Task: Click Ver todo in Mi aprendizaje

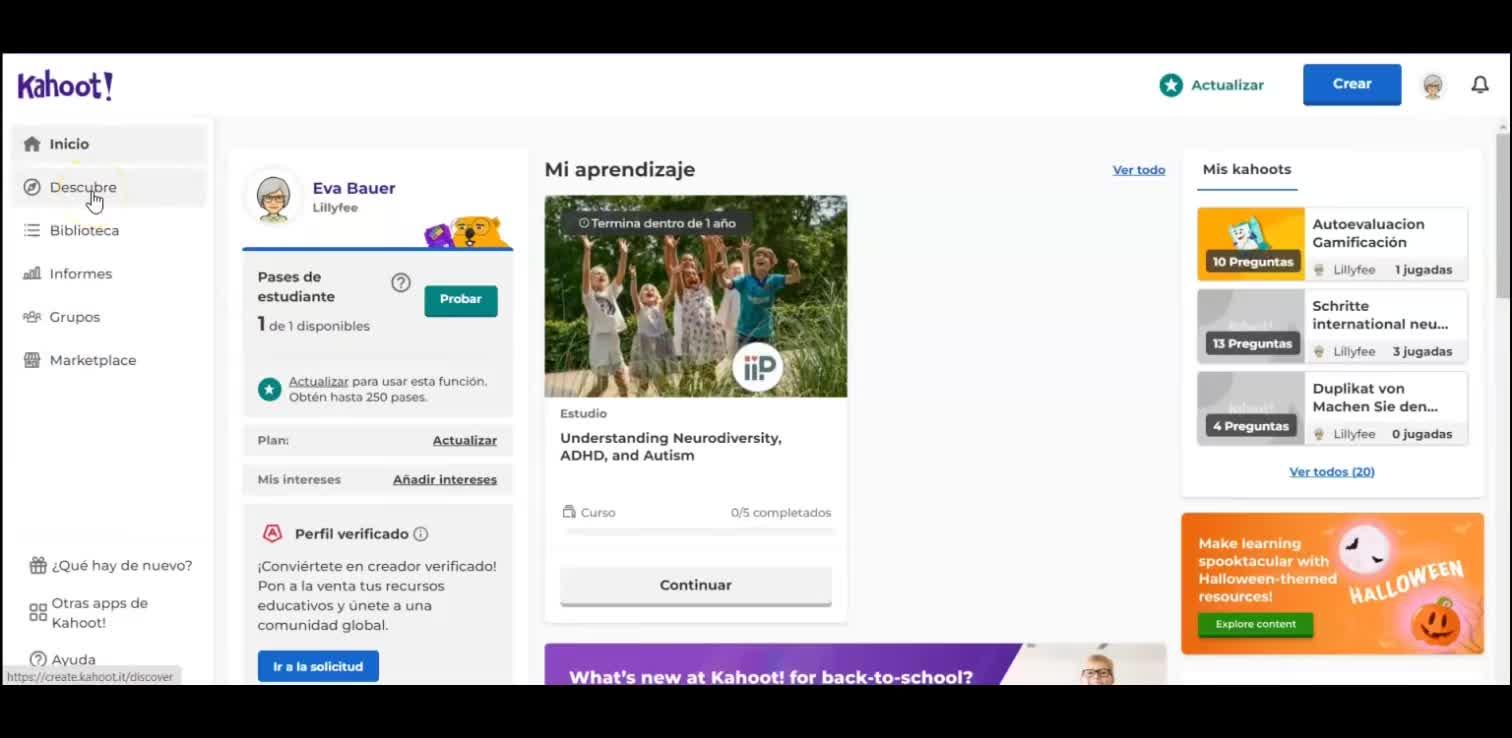Action: coord(1139,170)
